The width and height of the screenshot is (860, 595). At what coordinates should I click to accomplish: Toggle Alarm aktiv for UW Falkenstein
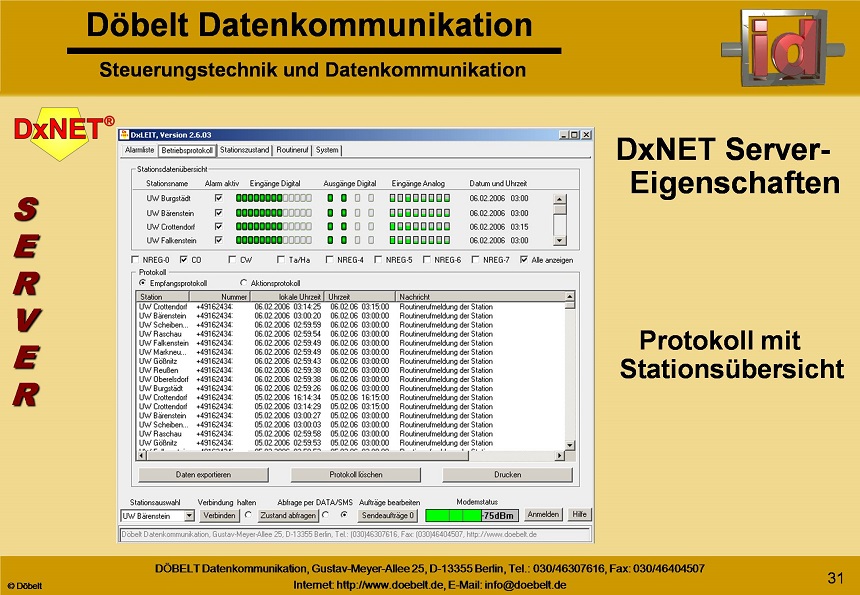click(218, 240)
